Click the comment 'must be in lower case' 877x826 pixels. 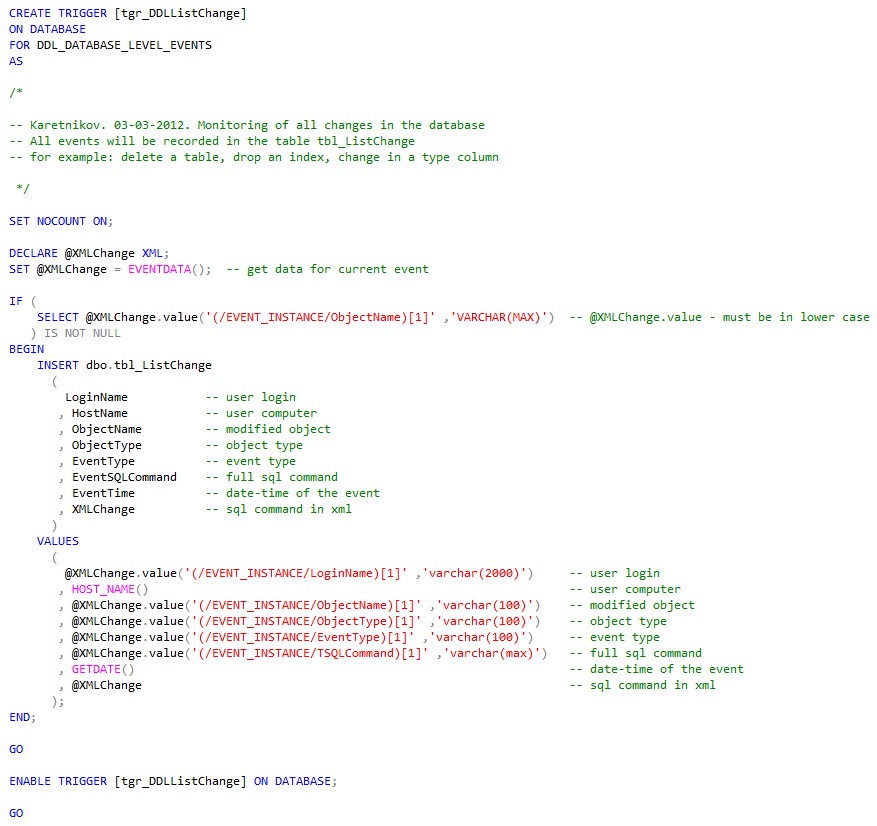pyautogui.click(x=719, y=317)
